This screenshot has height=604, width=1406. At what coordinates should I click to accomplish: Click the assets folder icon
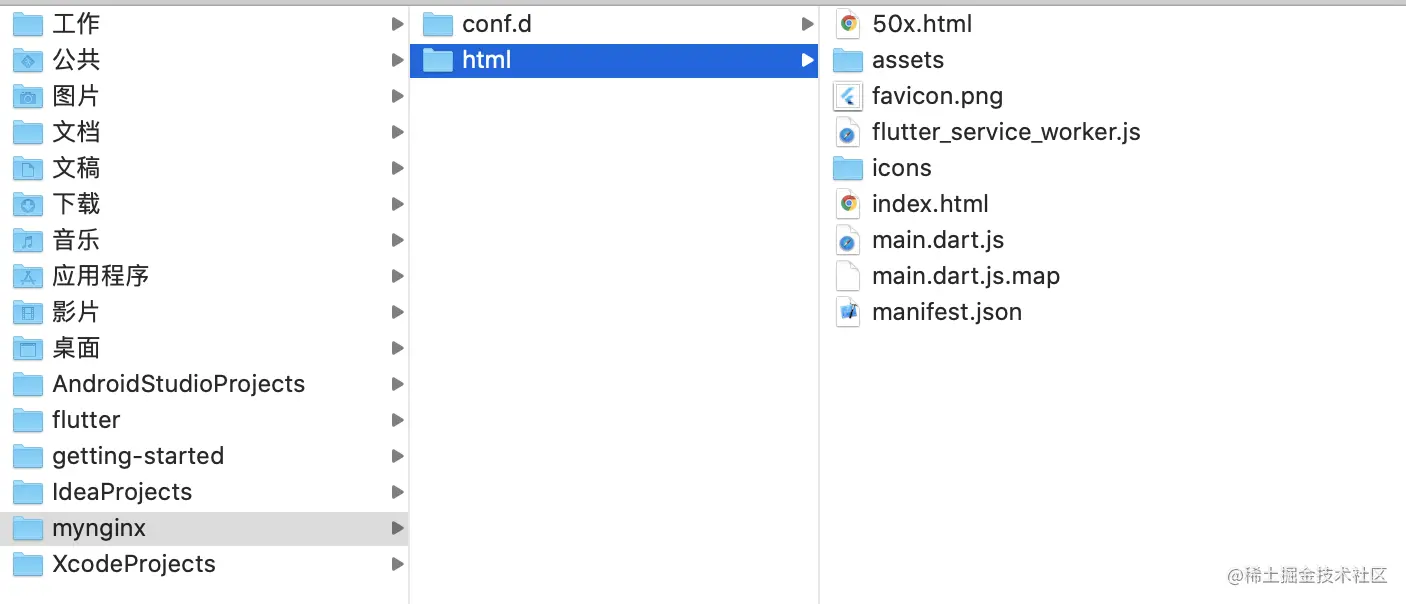tap(847, 59)
